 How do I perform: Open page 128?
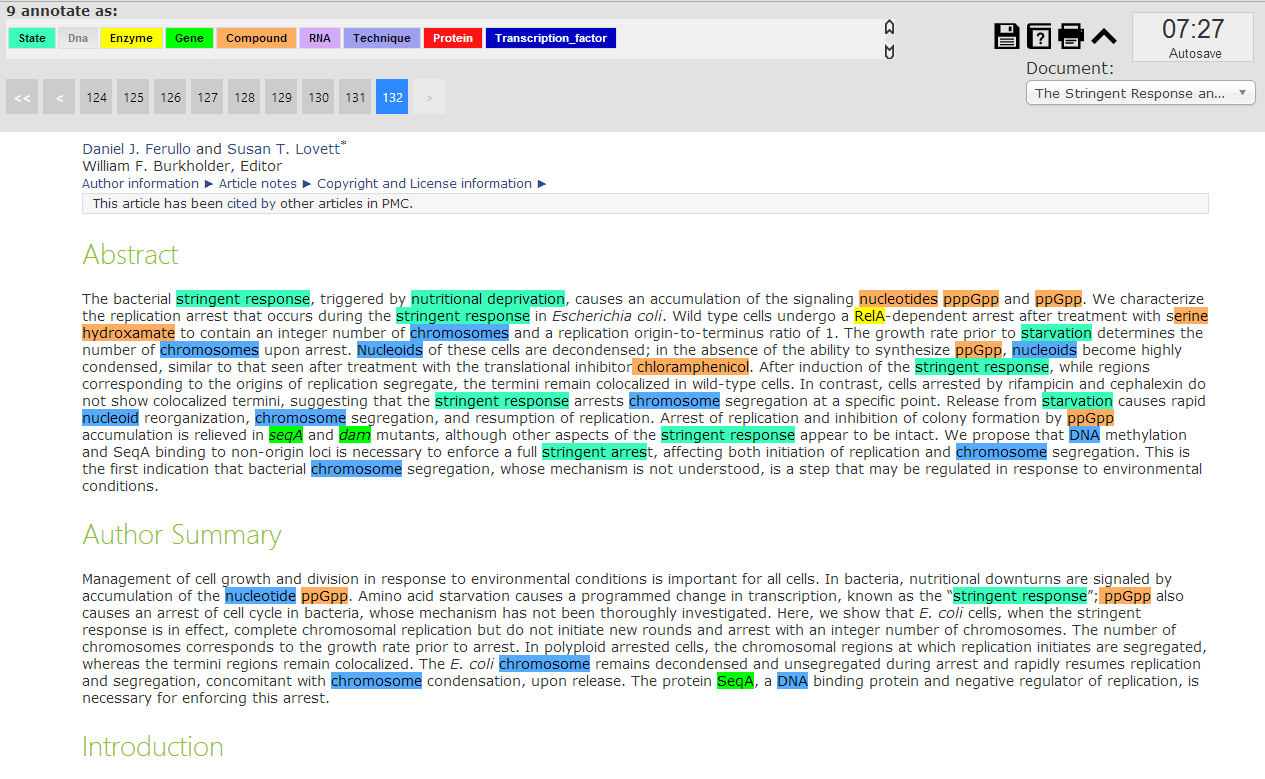(x=244, y=97)
